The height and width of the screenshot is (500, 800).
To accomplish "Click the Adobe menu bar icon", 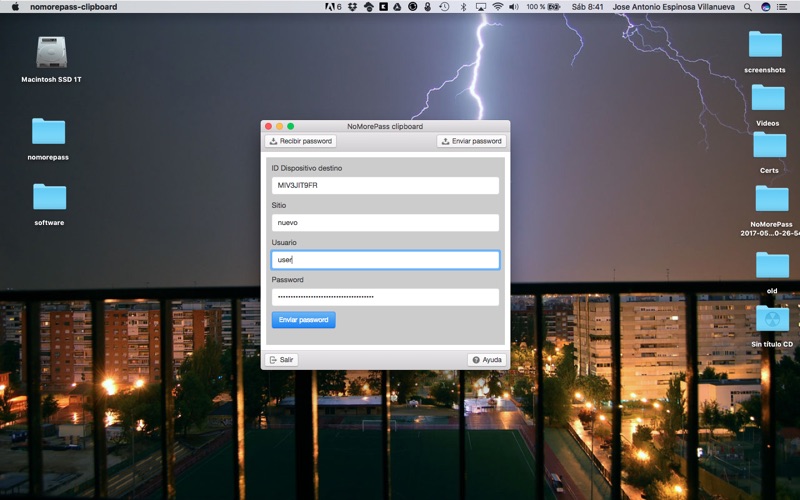I will (333, 7).
